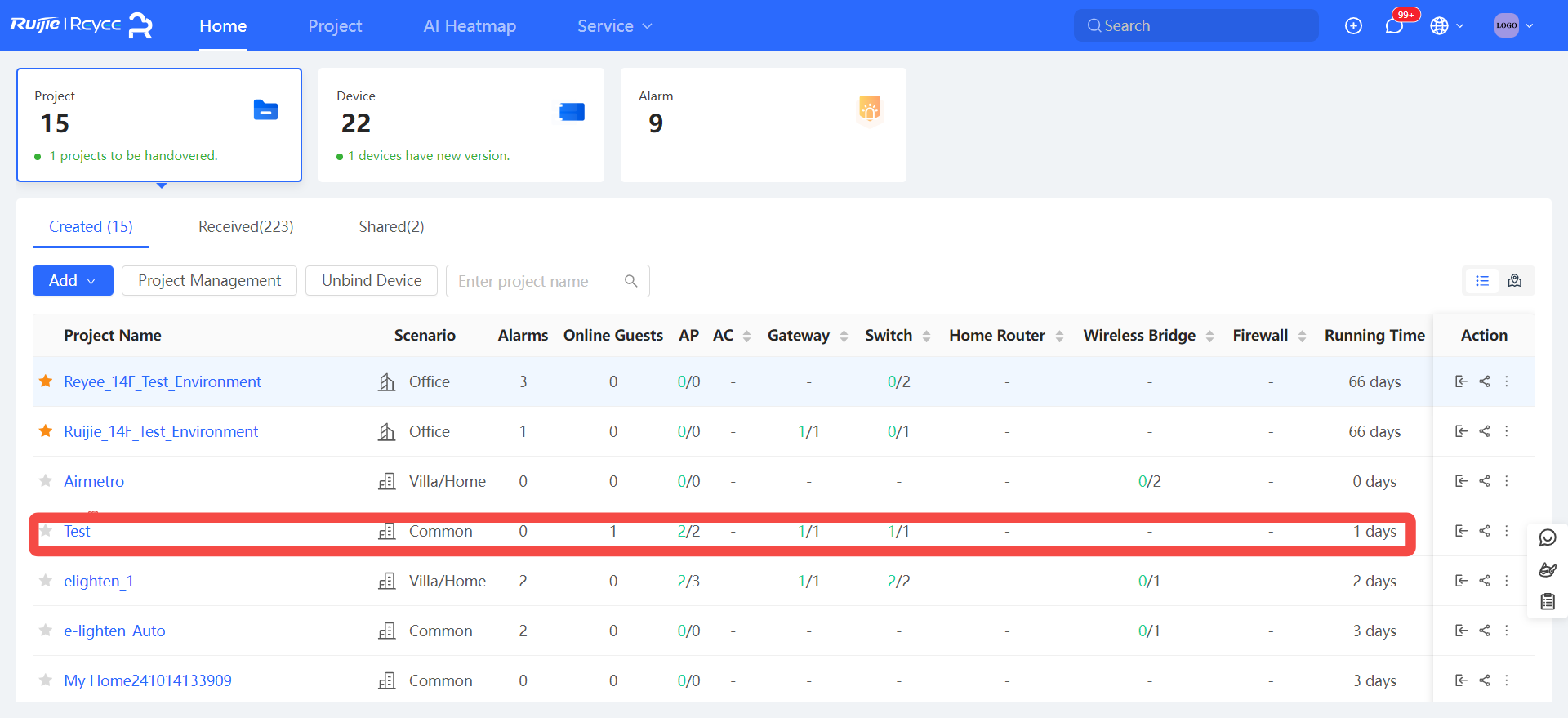Switch to the Received(223) tab
1568x718 pixels.
click(246, 227)
